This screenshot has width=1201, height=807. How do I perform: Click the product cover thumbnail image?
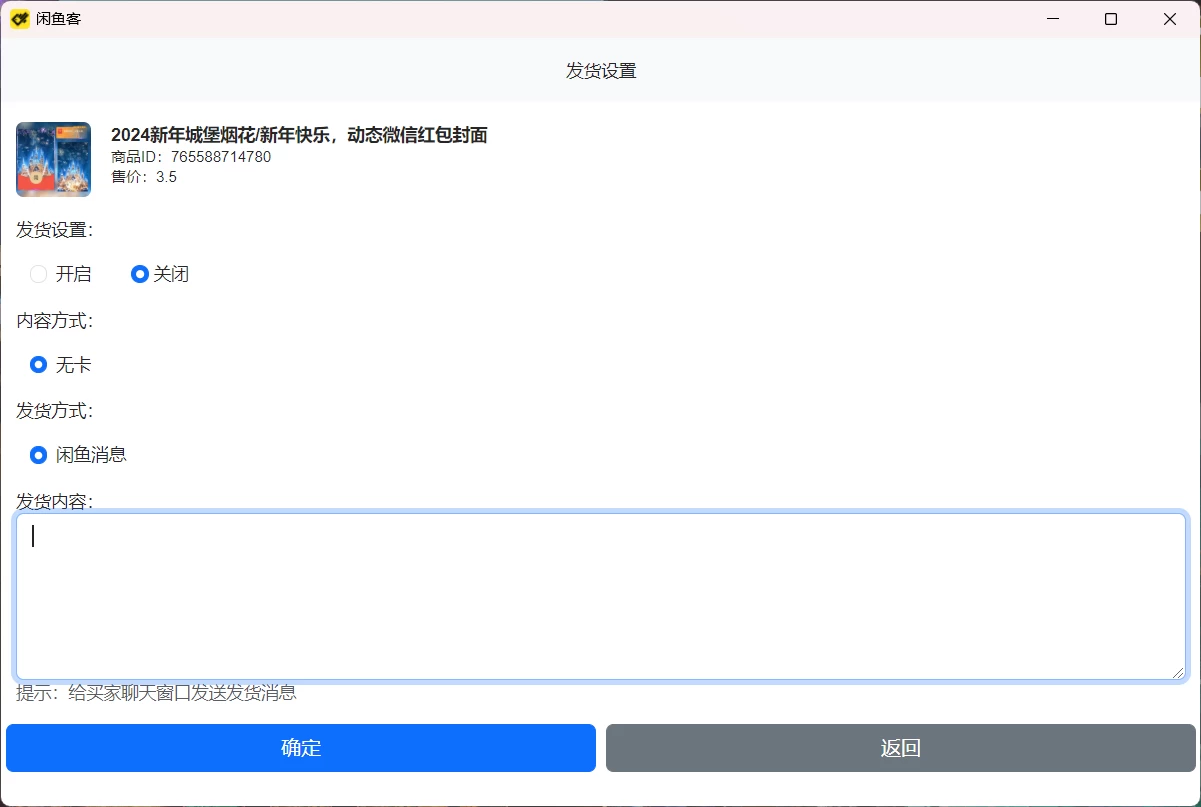click(53, 158)
